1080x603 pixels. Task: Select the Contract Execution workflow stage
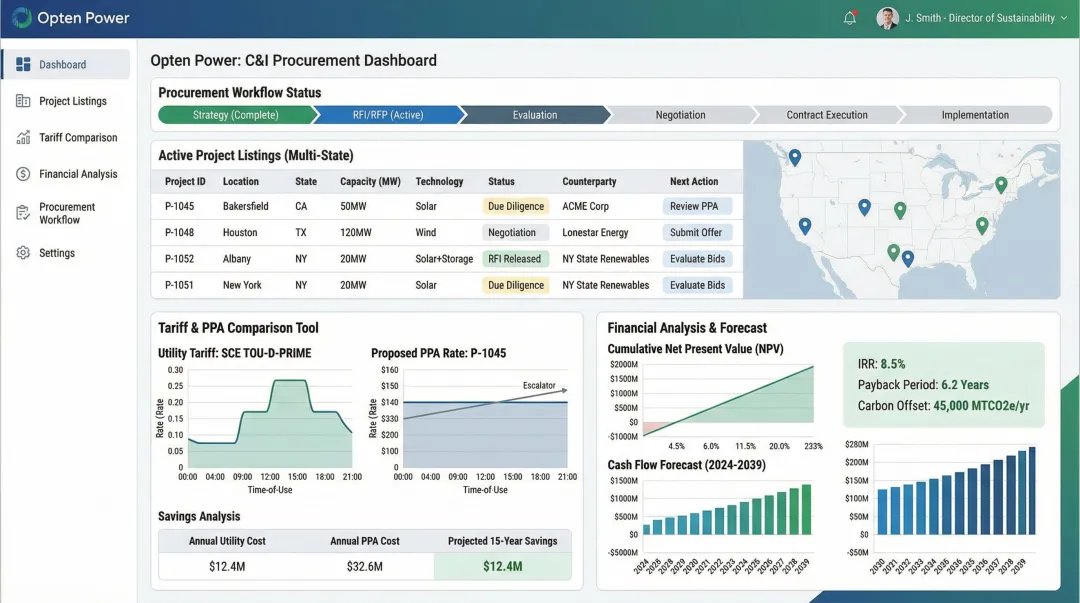pos(826,114)
